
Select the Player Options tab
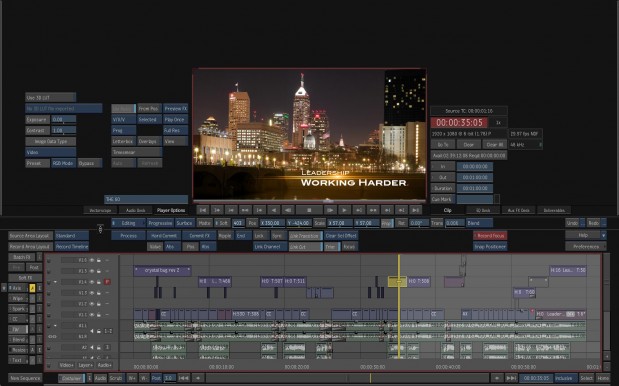click(x=171, y=210)
